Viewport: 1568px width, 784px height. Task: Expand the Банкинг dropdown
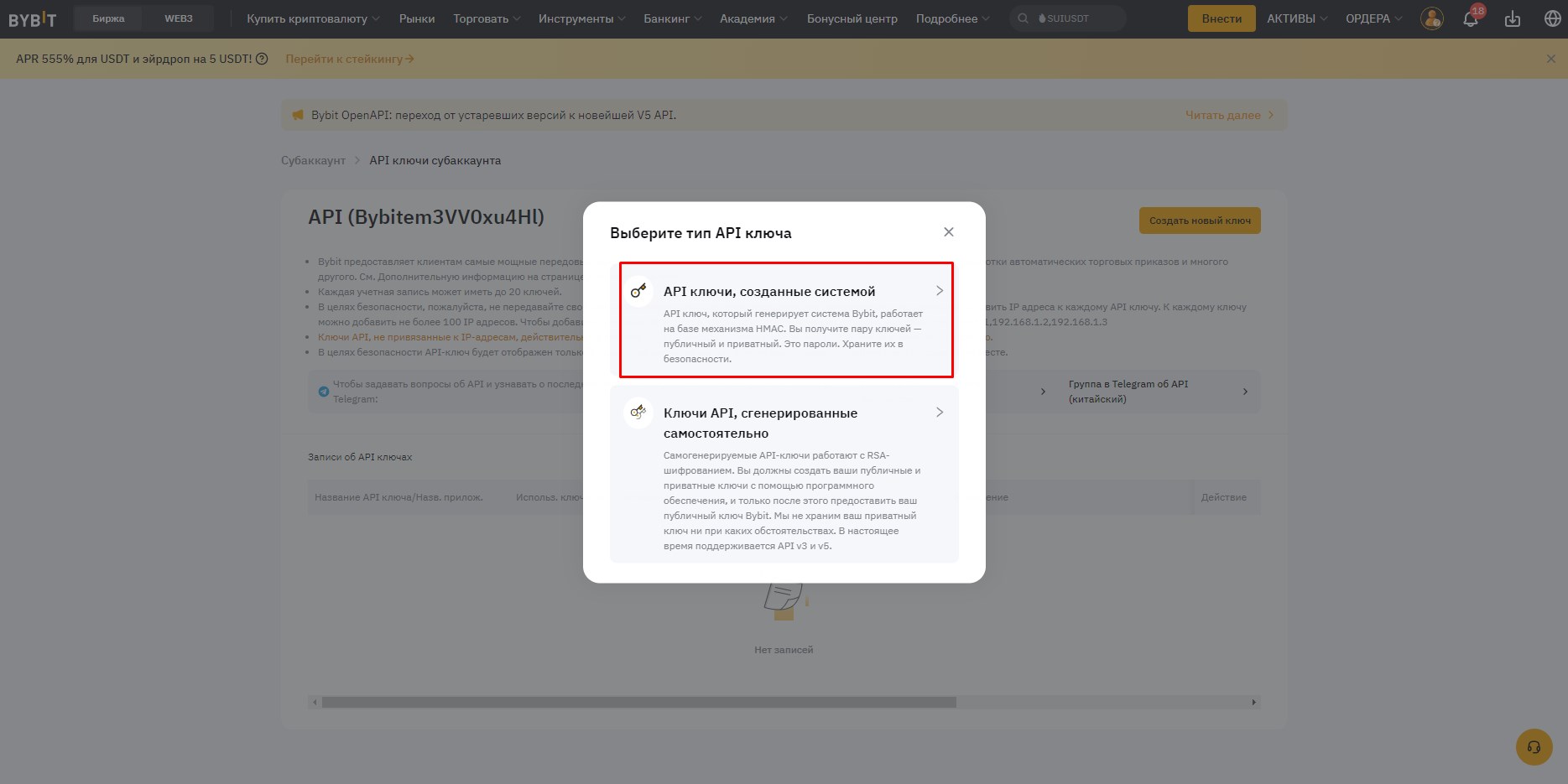[672, 18]
